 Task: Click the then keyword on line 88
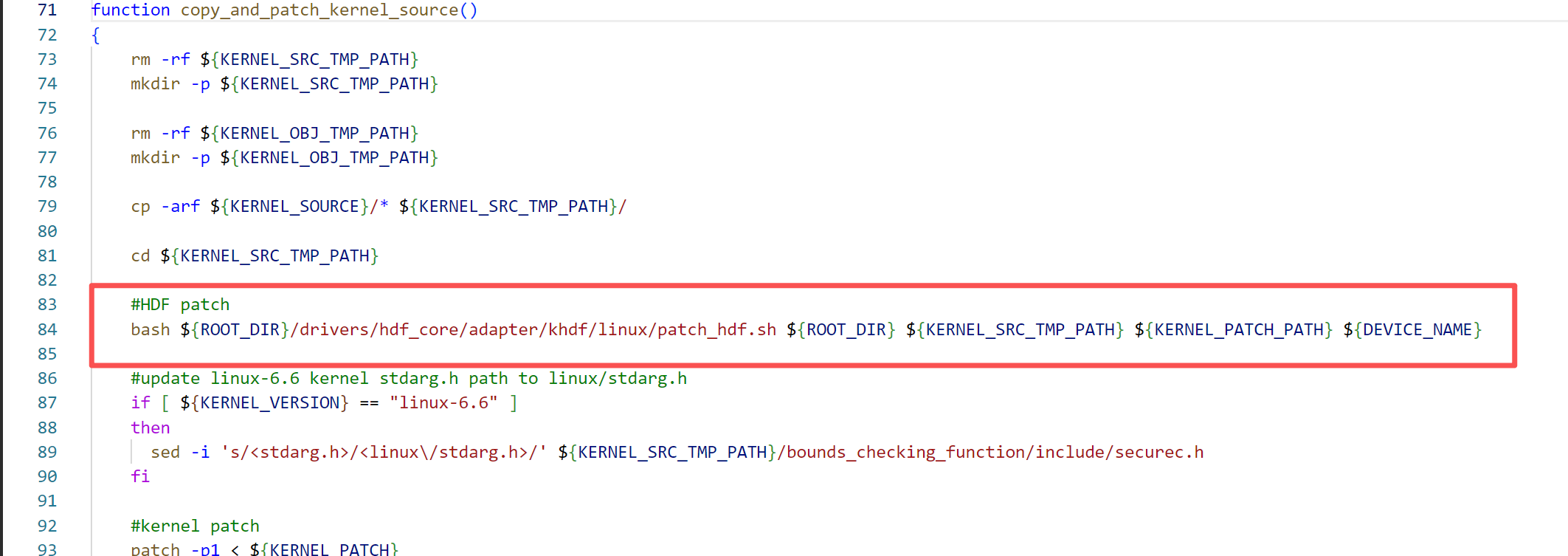pyautogui.click(x=150, y=428)
